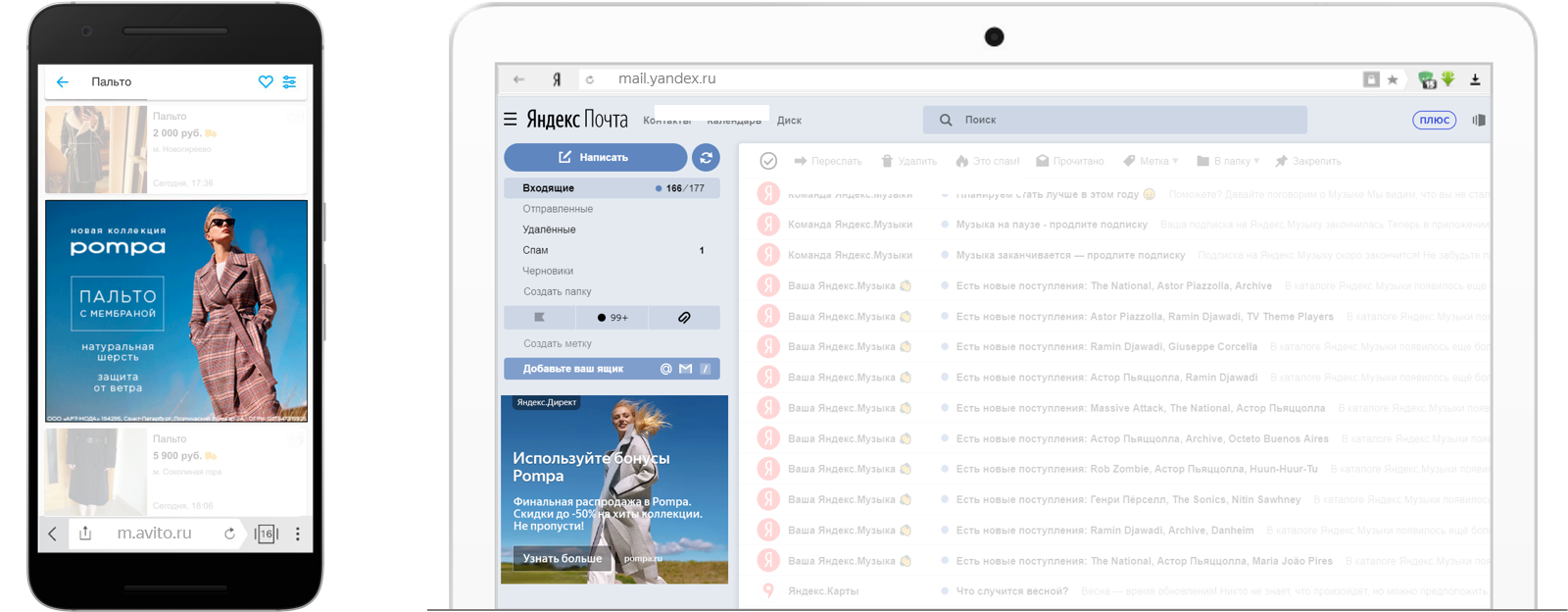
Task: Filter mail by the flag important icon
Action: point(539,318)
